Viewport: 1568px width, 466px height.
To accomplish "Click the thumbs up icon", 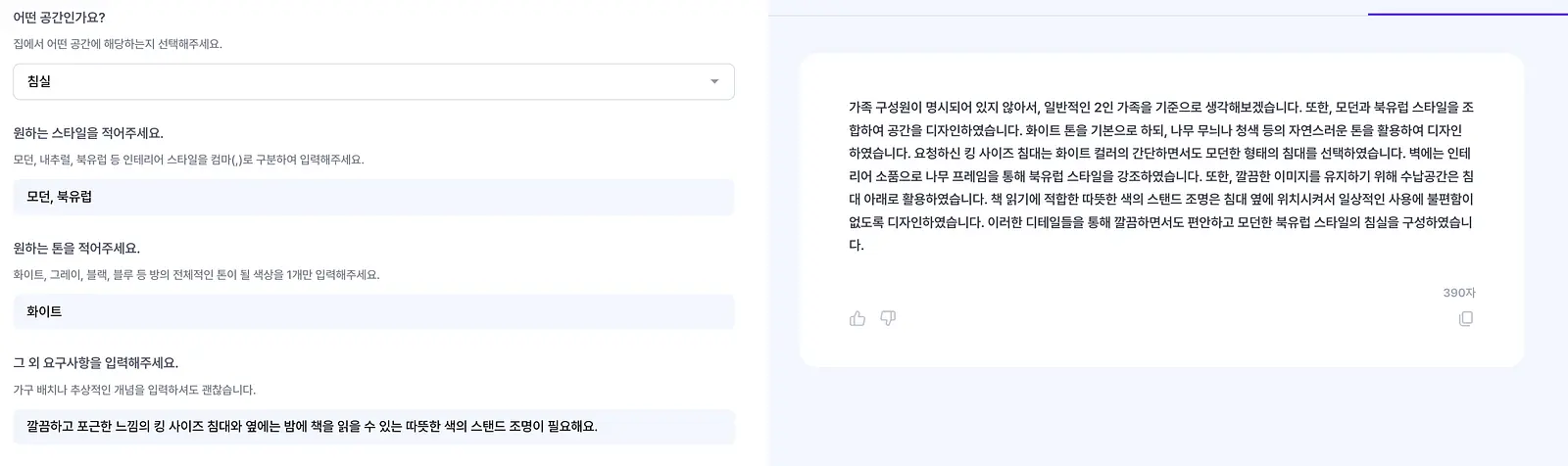I will (857, 318).
